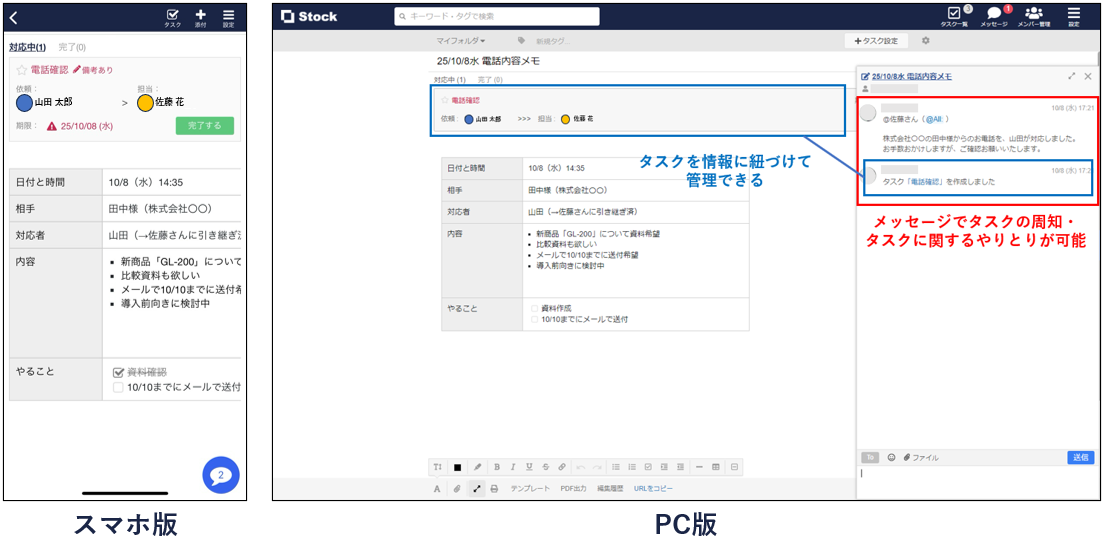The width and height of the screenshot is (1106, 555).
Task: Check 10/10までにメールで送付 in PC note
Action: (x=534, y=319)
